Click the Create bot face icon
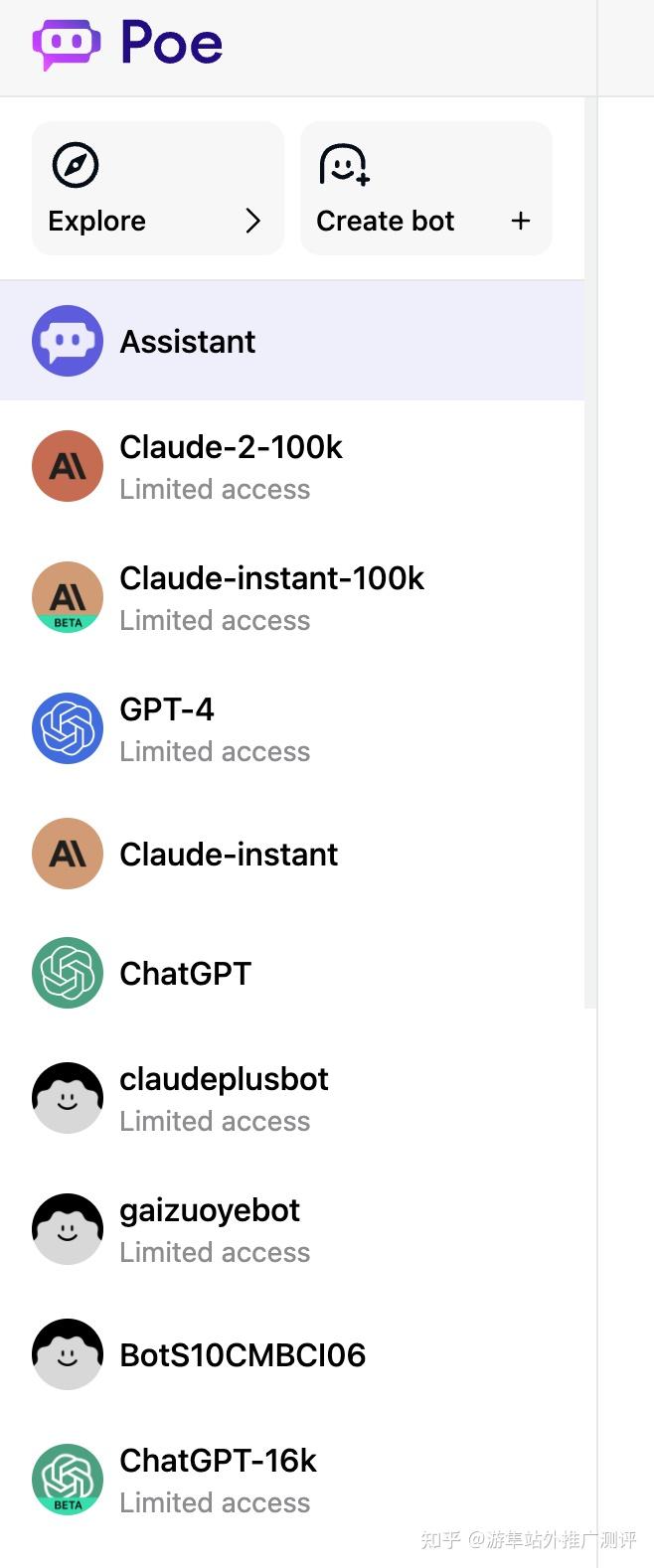The width and height of the screenshot is (654, 1568). point(344,165)
